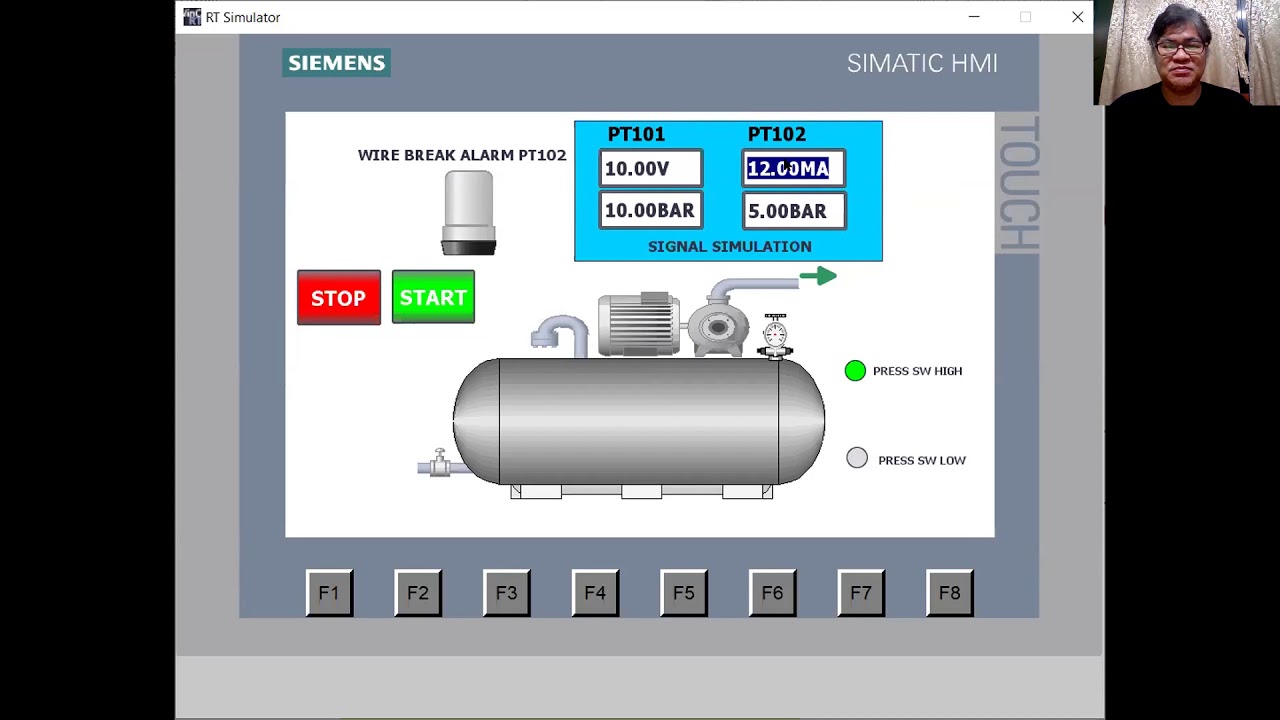Click the green PRESS SW HIGH indicator
The image size is (1280, 720).
(855, 371)
